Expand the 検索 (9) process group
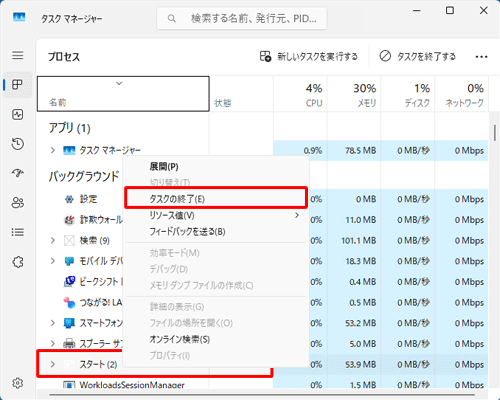 tap(52, 240)
